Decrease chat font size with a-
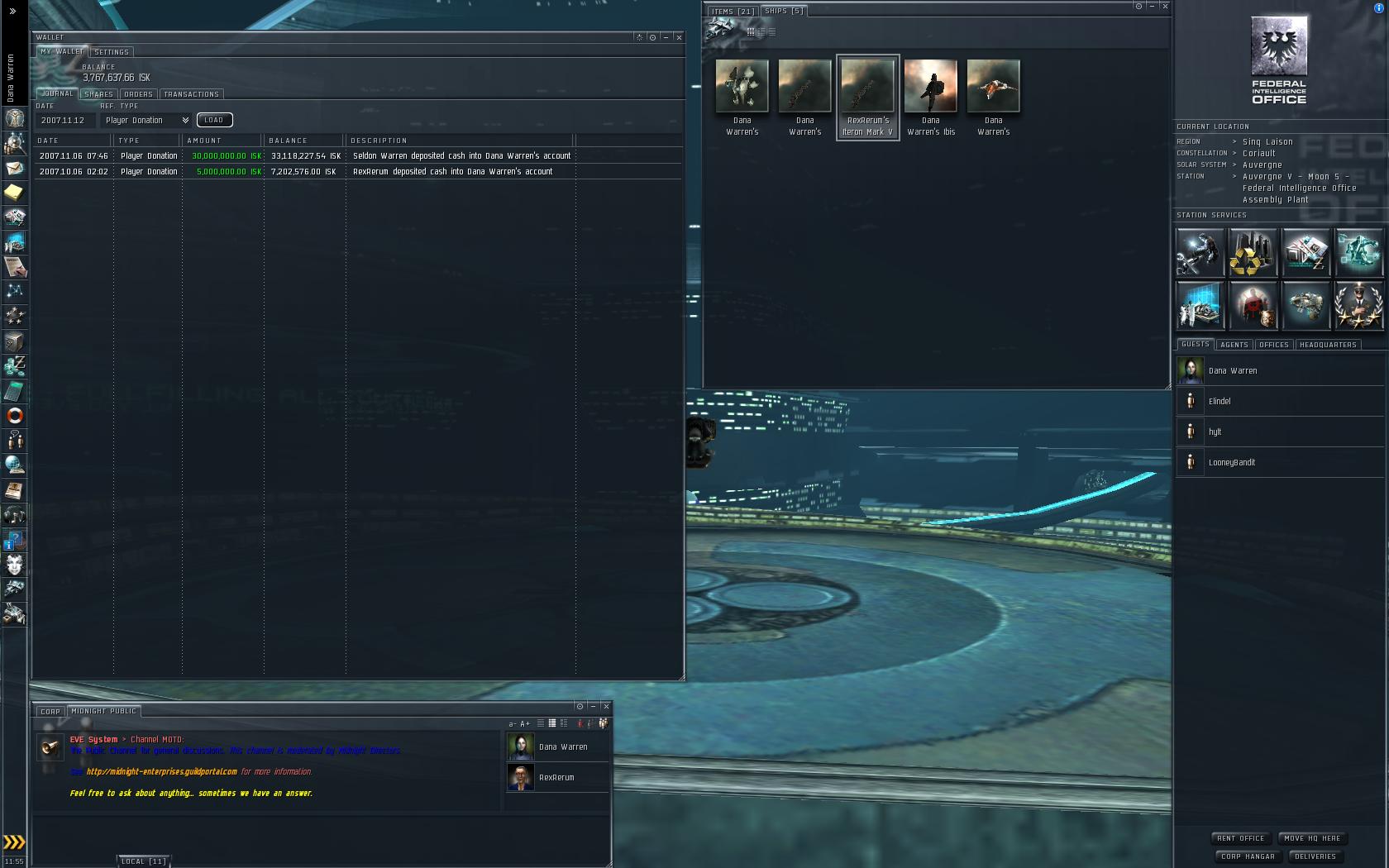Image resolution: width=1389 pixels, height=868 pixels. point(513,723)
